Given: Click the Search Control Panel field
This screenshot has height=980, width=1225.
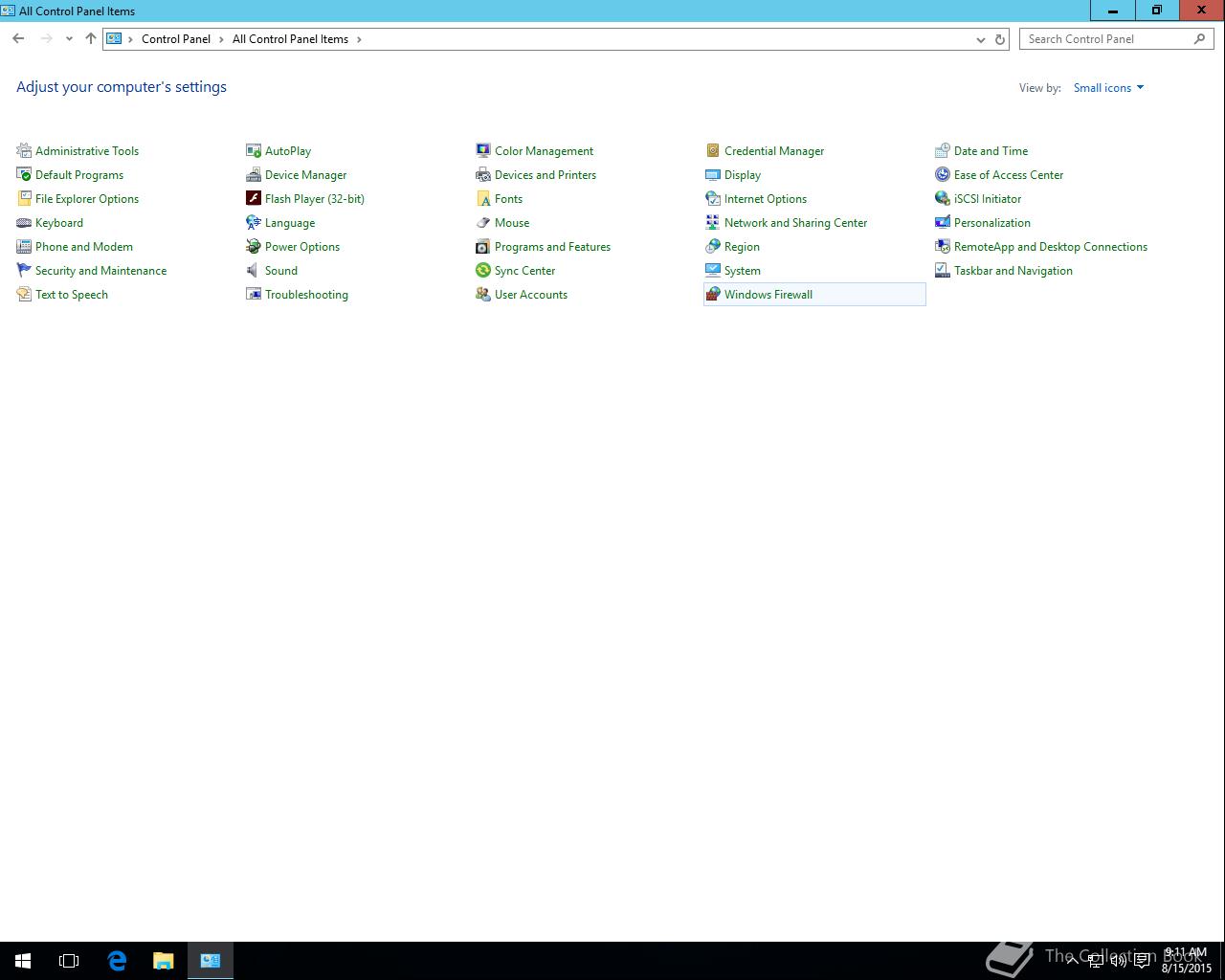Looking at the screenshot, I should (x=1116, y=39).
